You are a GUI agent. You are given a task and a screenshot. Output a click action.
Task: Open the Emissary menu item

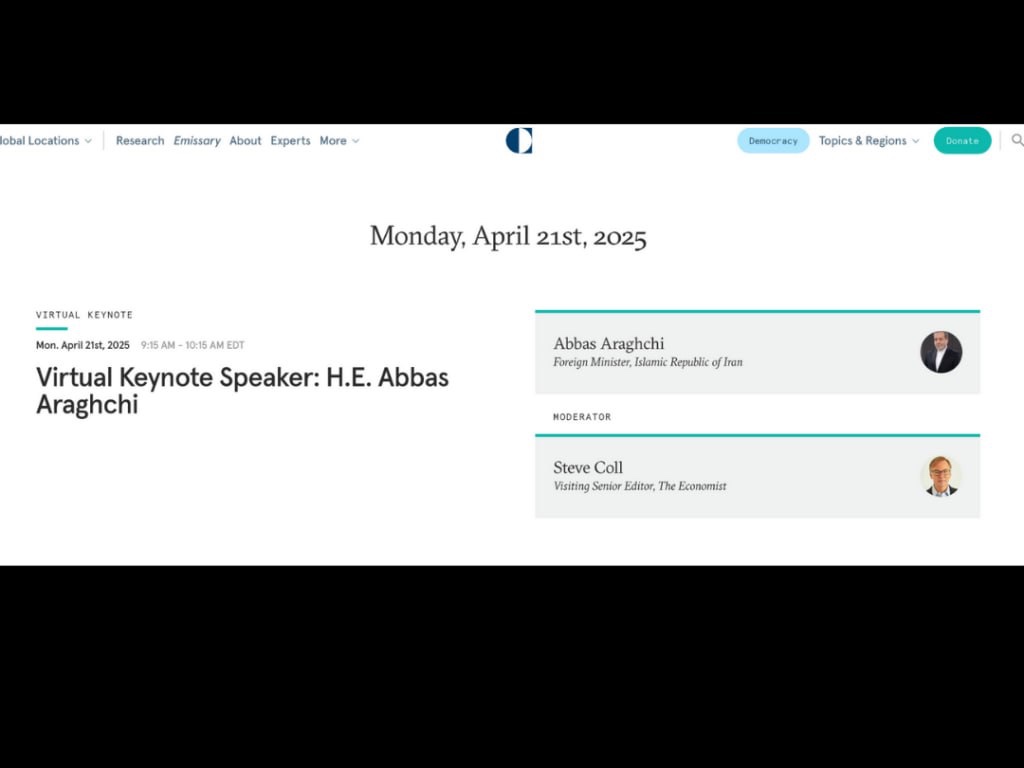tap(197, 141)
